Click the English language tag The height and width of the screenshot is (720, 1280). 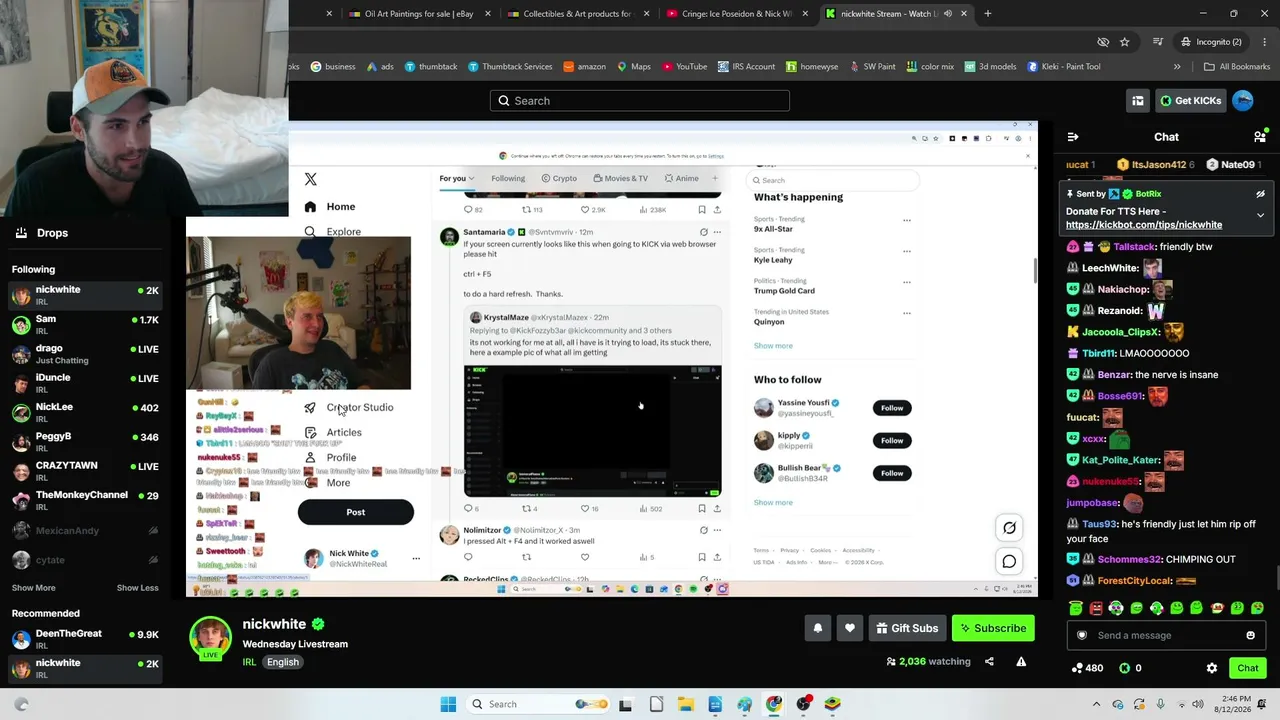pos(283,662)
